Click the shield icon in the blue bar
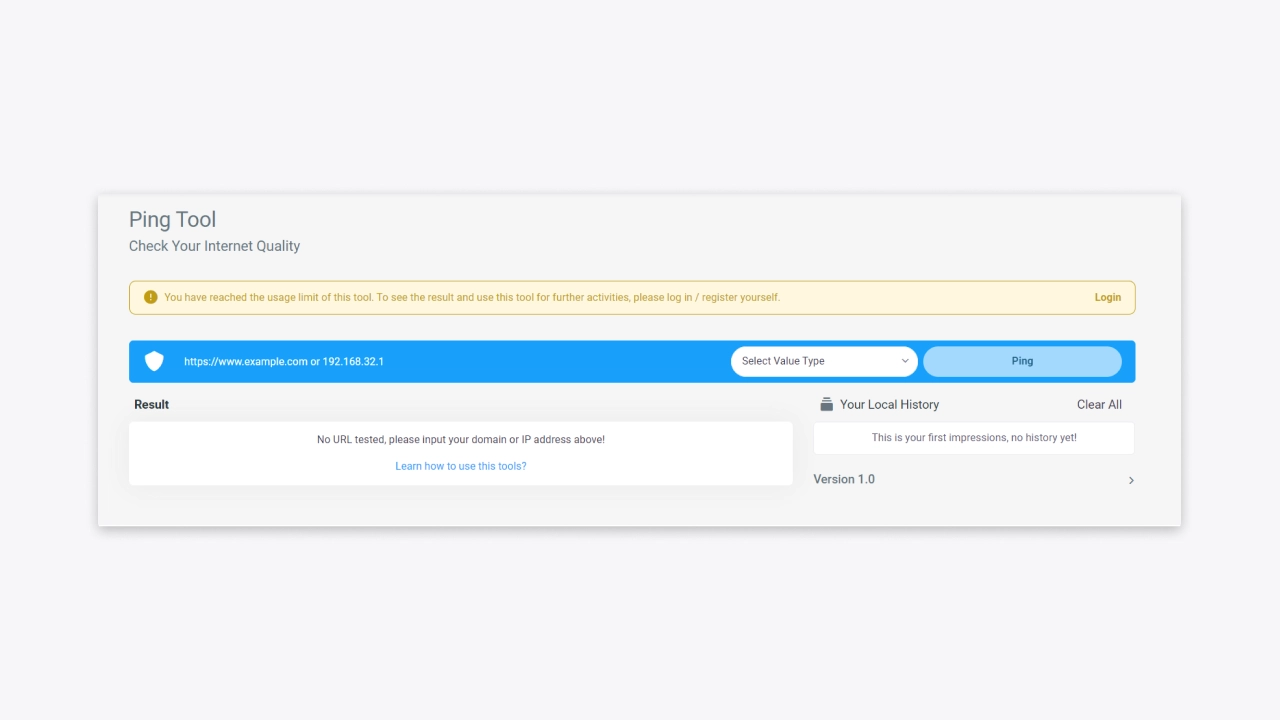Image resolution: width=1280 pixels, height=720 pixels. tap(154, 361)
